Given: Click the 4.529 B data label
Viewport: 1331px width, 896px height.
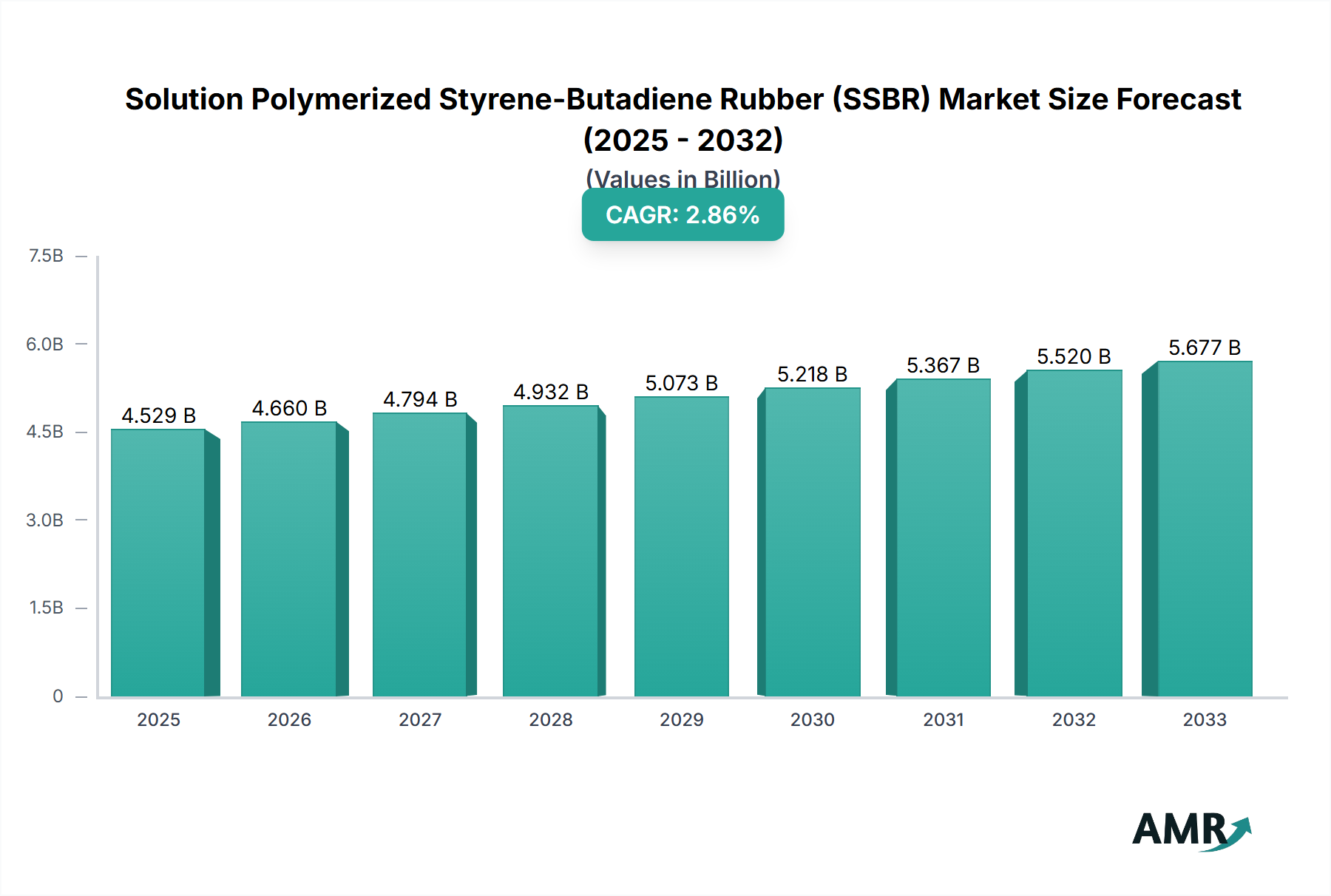Looking at the screenshot, I should tap(160, 415).
